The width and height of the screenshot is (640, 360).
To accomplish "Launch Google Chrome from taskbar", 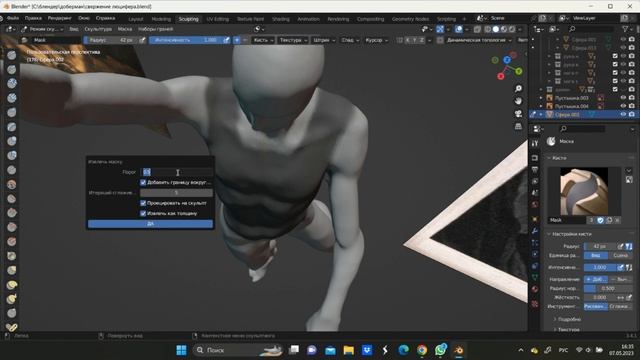I will pyautogui.click(x=422, y=350).
